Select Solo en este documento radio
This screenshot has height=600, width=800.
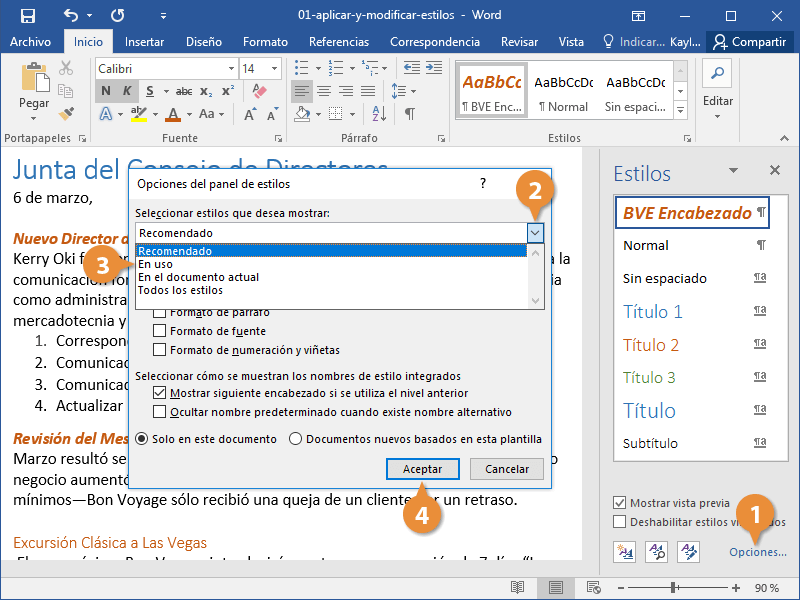pyautogui.click(x=142, y=439)
